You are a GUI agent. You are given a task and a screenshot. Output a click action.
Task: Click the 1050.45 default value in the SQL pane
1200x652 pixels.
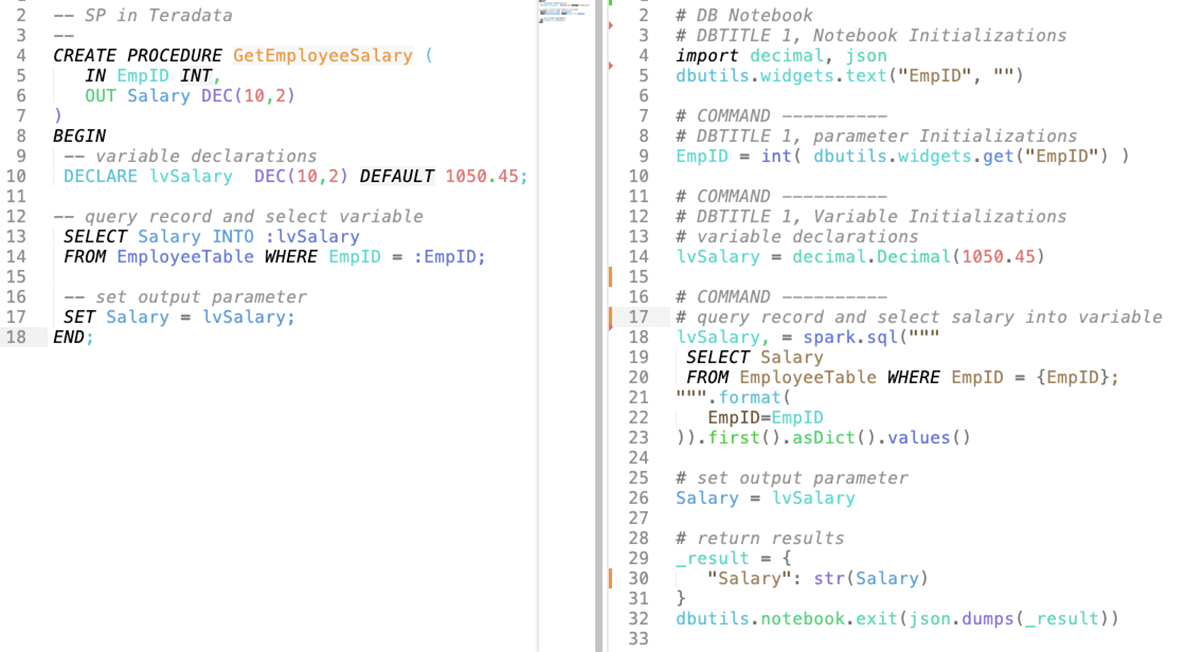[482, 177]
